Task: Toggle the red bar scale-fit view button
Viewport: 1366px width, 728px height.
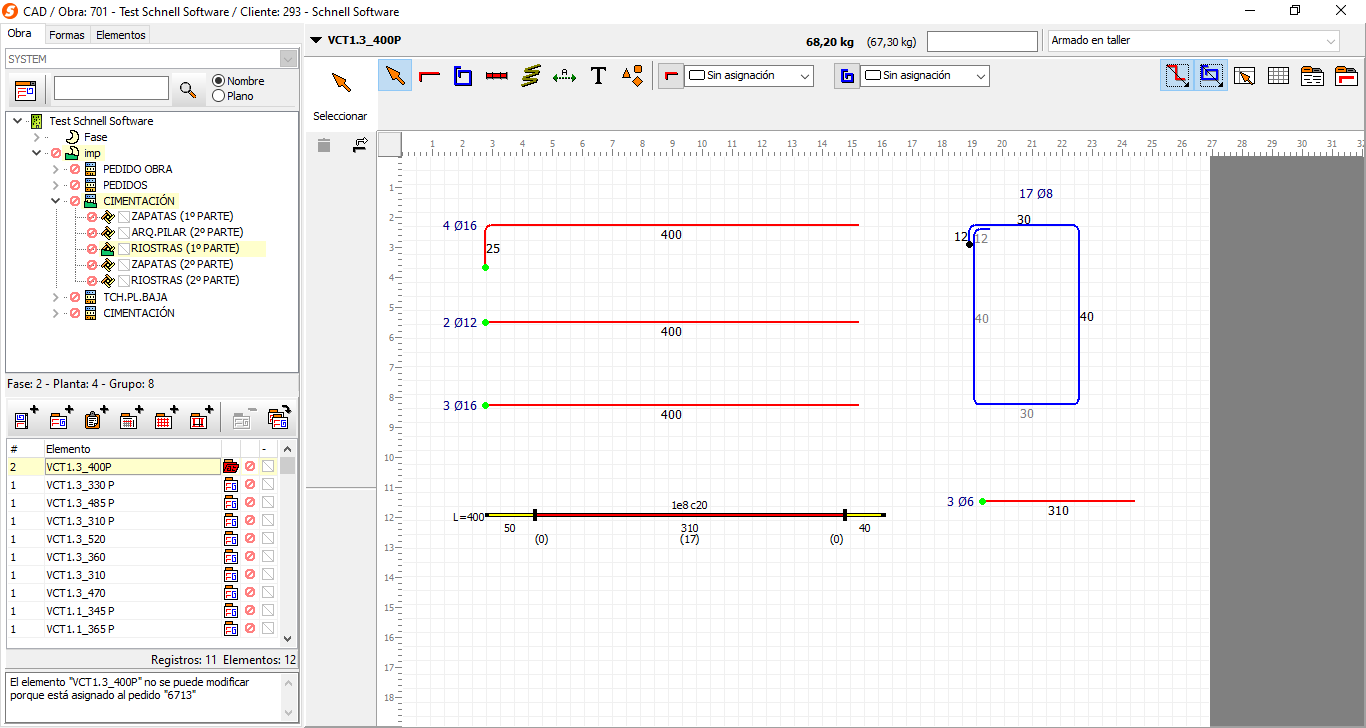Action: tap(1176, 76)
